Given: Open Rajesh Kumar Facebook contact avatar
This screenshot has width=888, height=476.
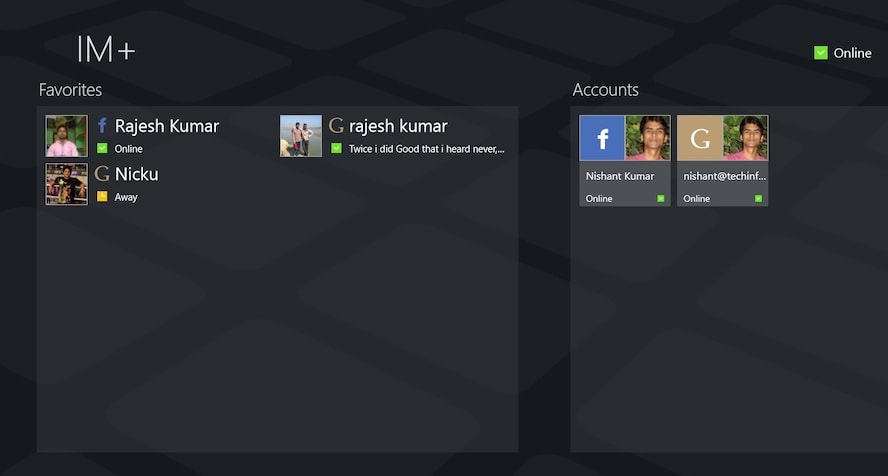Looking at the screenshot, I should (x=67, y=136).
